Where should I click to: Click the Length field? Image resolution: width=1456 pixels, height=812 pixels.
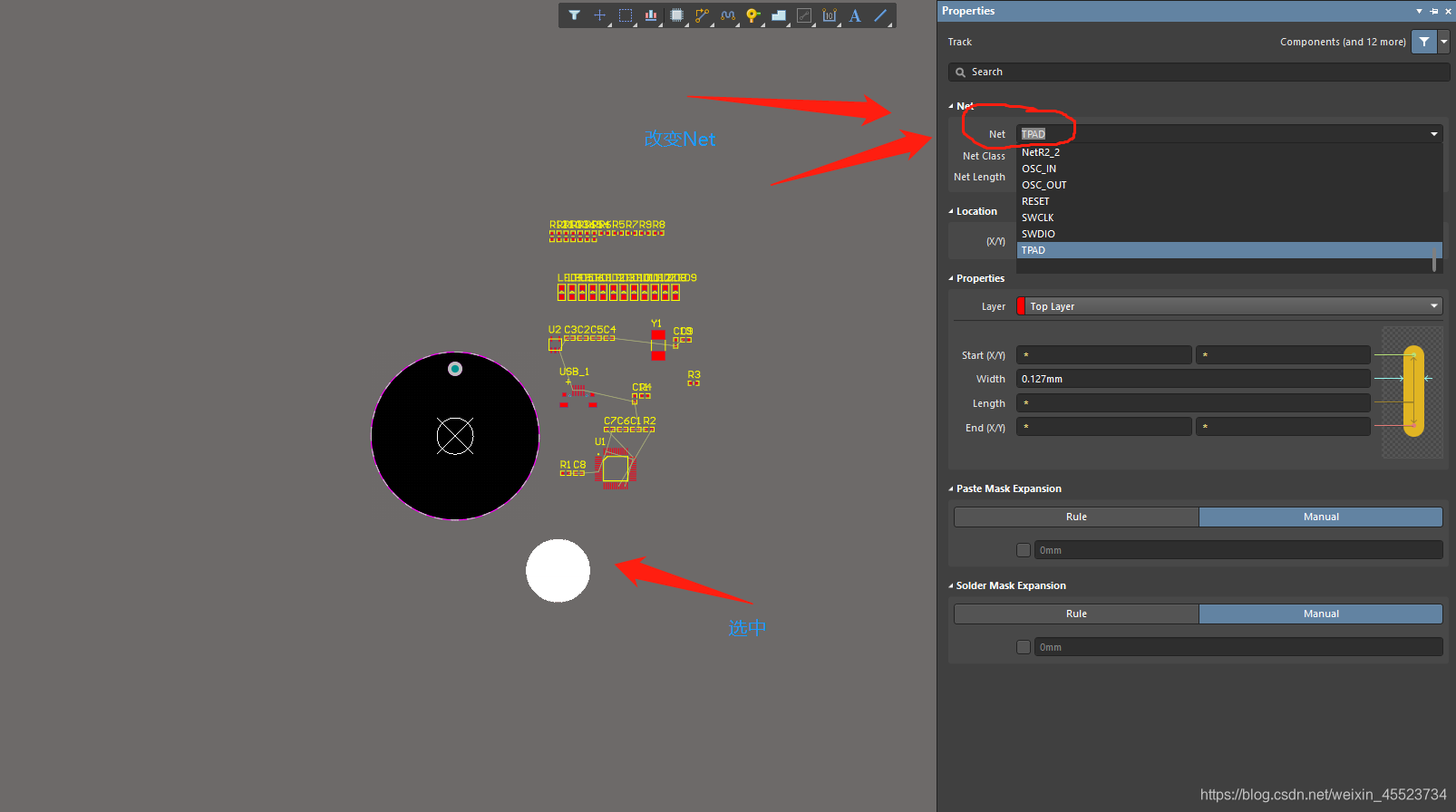click(x=1193, y=403)
